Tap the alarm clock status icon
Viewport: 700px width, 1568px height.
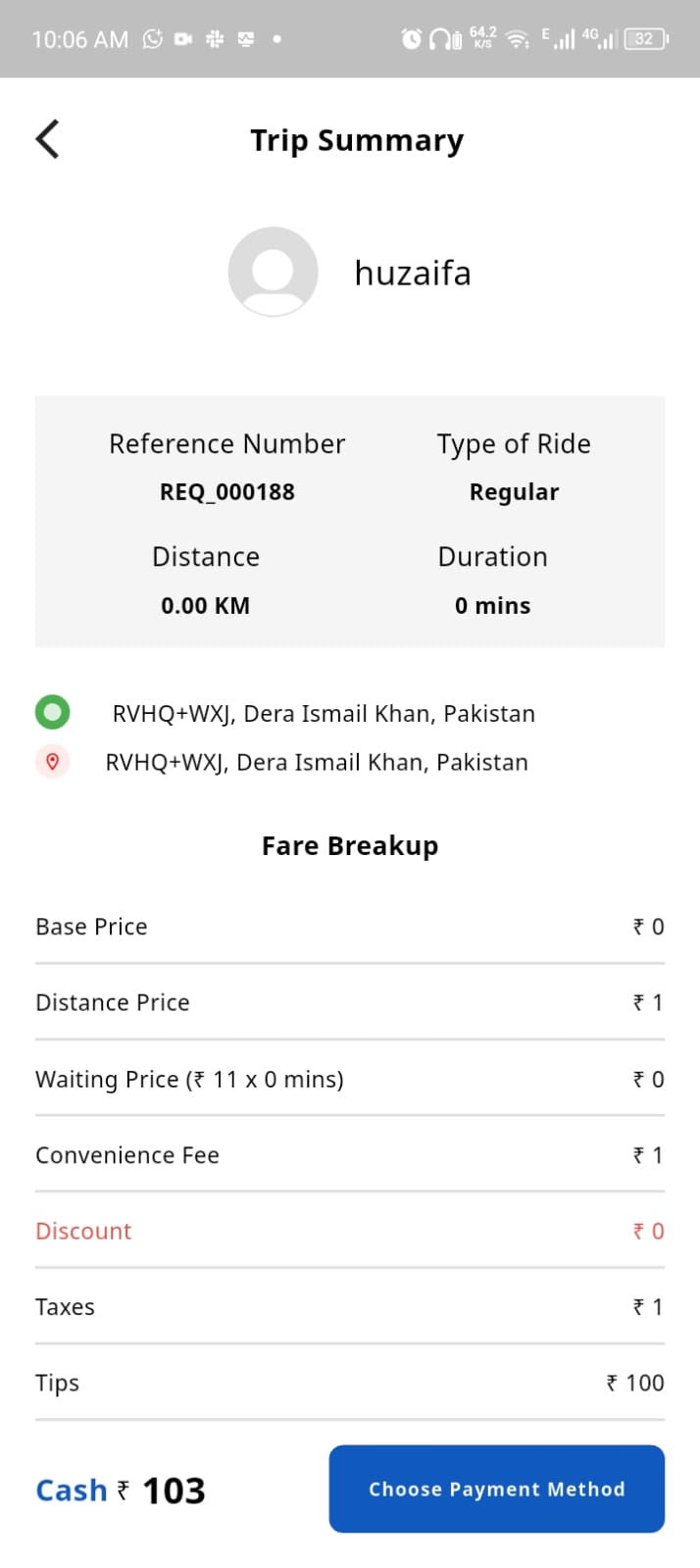pos(412,39)
